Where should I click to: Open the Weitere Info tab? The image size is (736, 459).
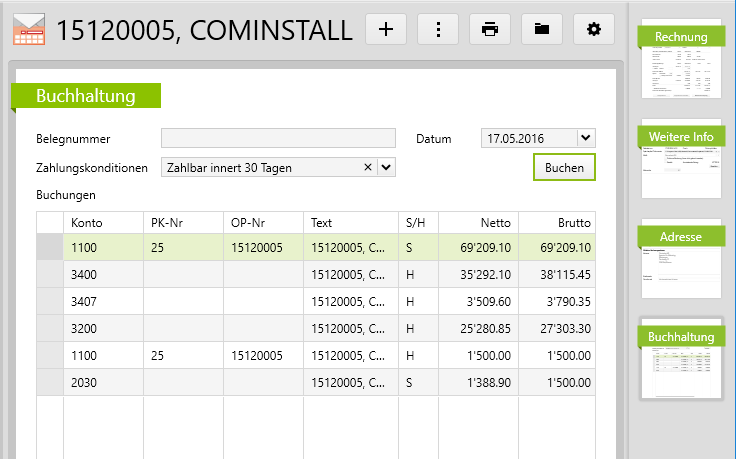pos(681,137)
